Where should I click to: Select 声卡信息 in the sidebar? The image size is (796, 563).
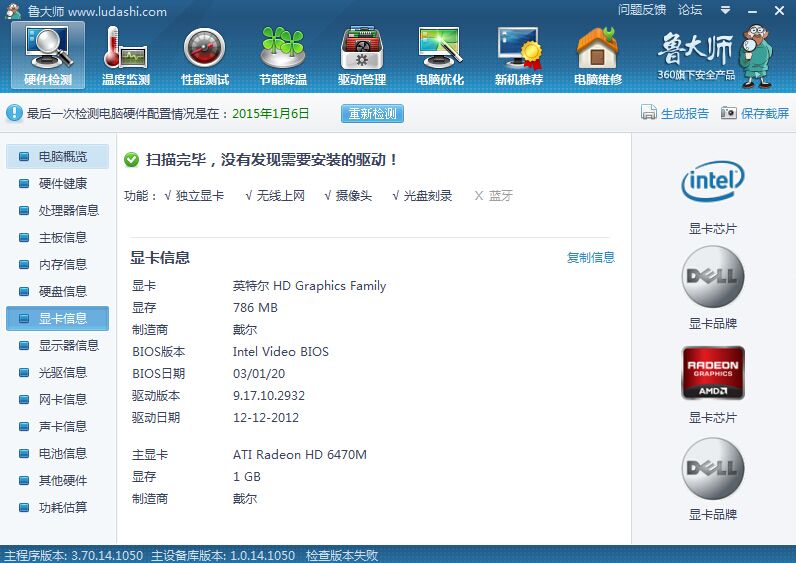coord(57,426)
